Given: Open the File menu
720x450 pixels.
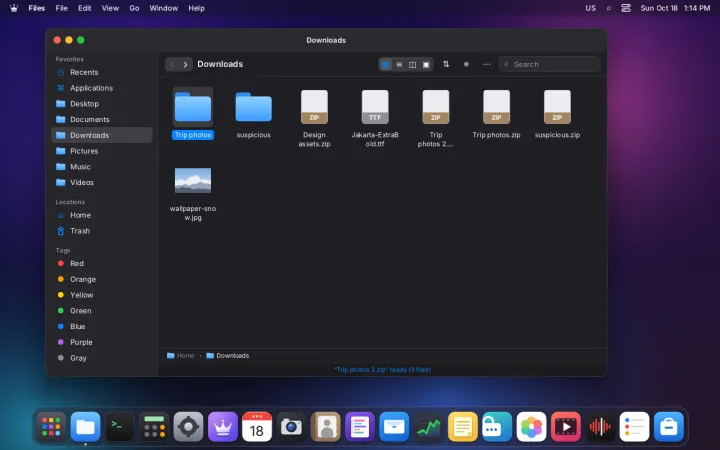Looking at the screenshot, I should 62,8.
